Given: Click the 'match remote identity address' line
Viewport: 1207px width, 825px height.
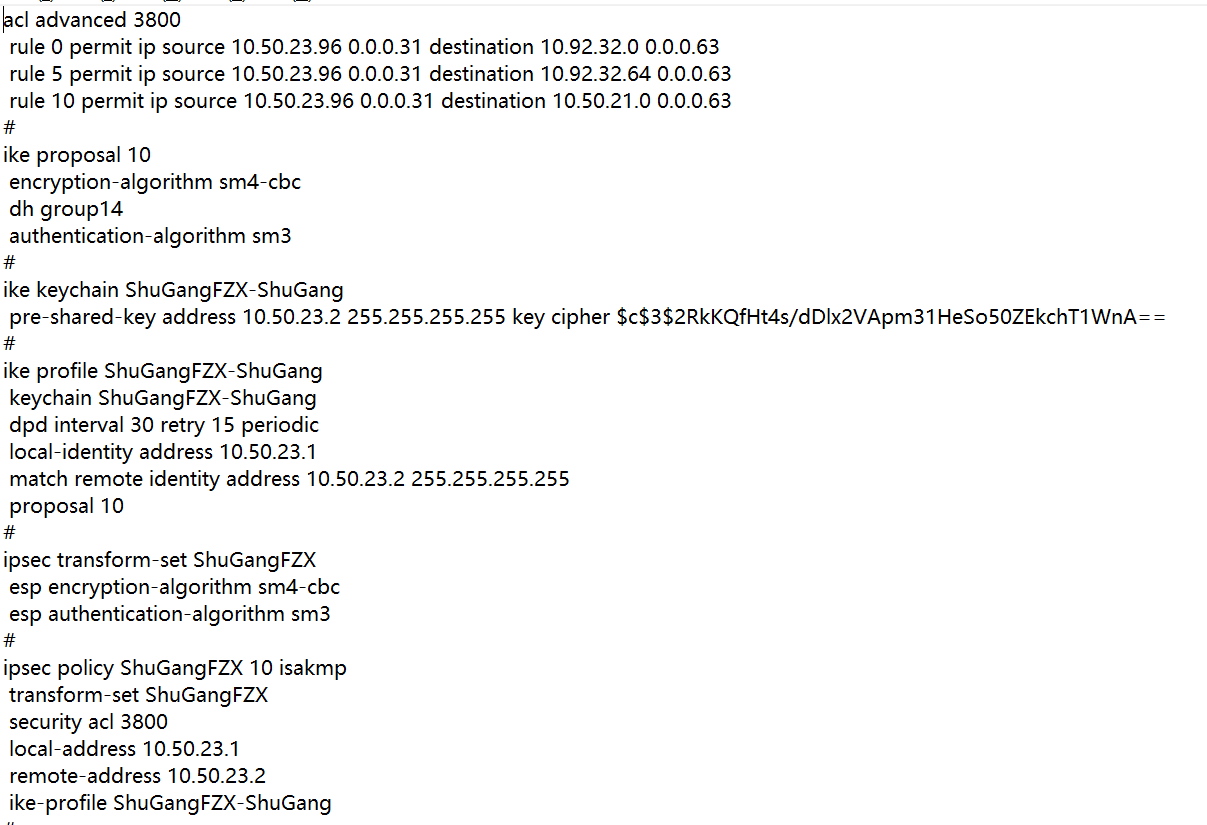Looking at the screenshot, I should point(289,479).
